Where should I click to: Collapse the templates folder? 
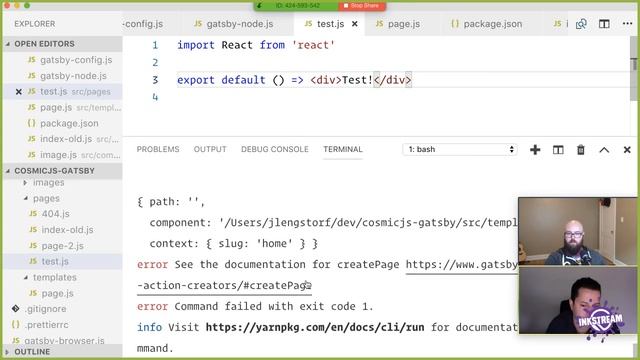54,277
